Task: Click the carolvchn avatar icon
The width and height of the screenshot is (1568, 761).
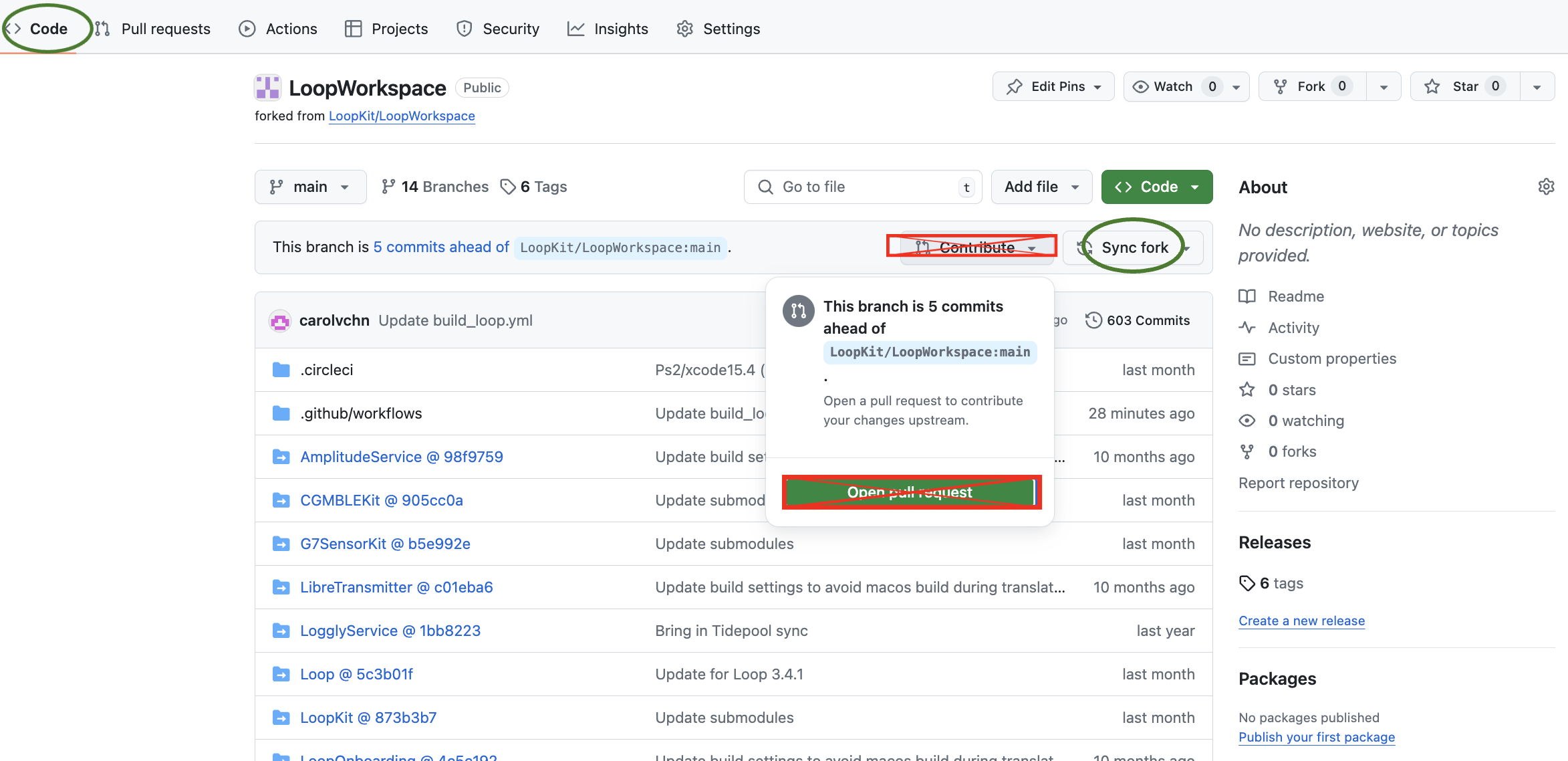Action: [280, 321]
